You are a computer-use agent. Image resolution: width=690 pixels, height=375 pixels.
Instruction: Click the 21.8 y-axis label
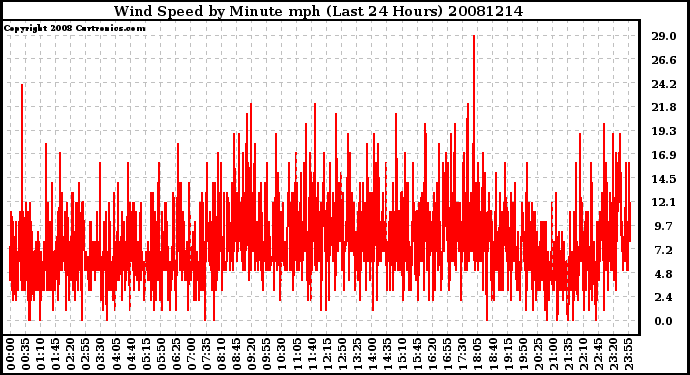point(664,107)
